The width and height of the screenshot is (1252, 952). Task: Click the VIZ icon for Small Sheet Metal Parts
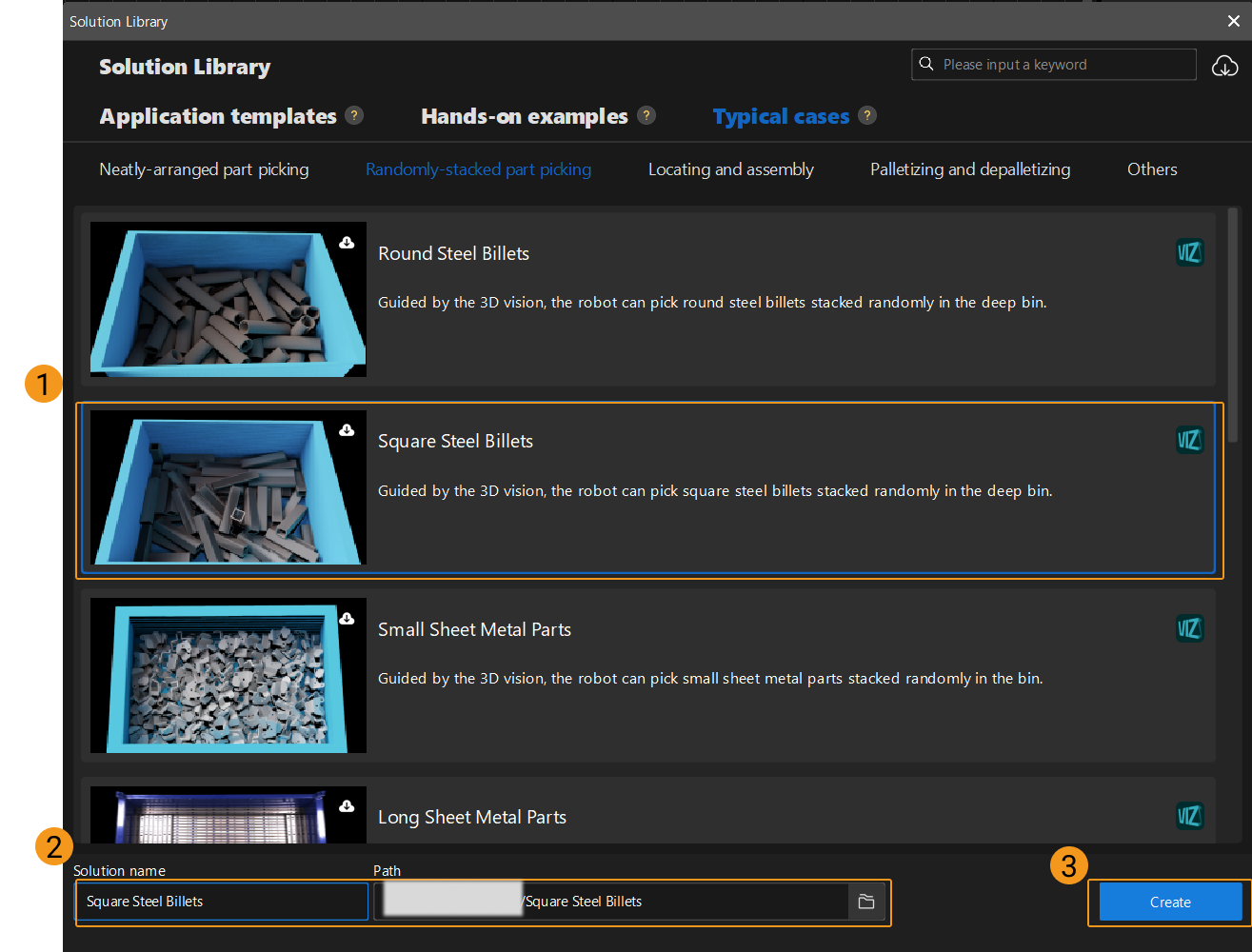(x=1189, y=628)
